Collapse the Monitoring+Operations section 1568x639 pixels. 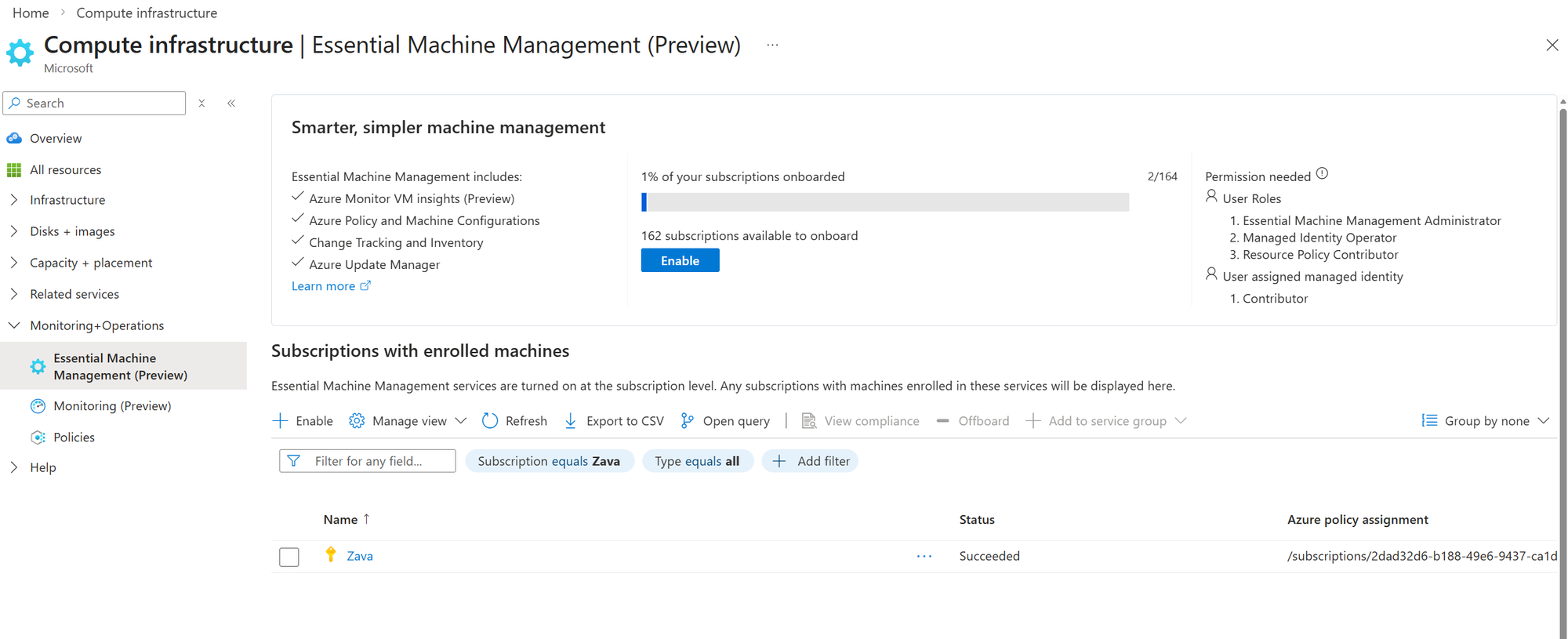tap(14, 325)
